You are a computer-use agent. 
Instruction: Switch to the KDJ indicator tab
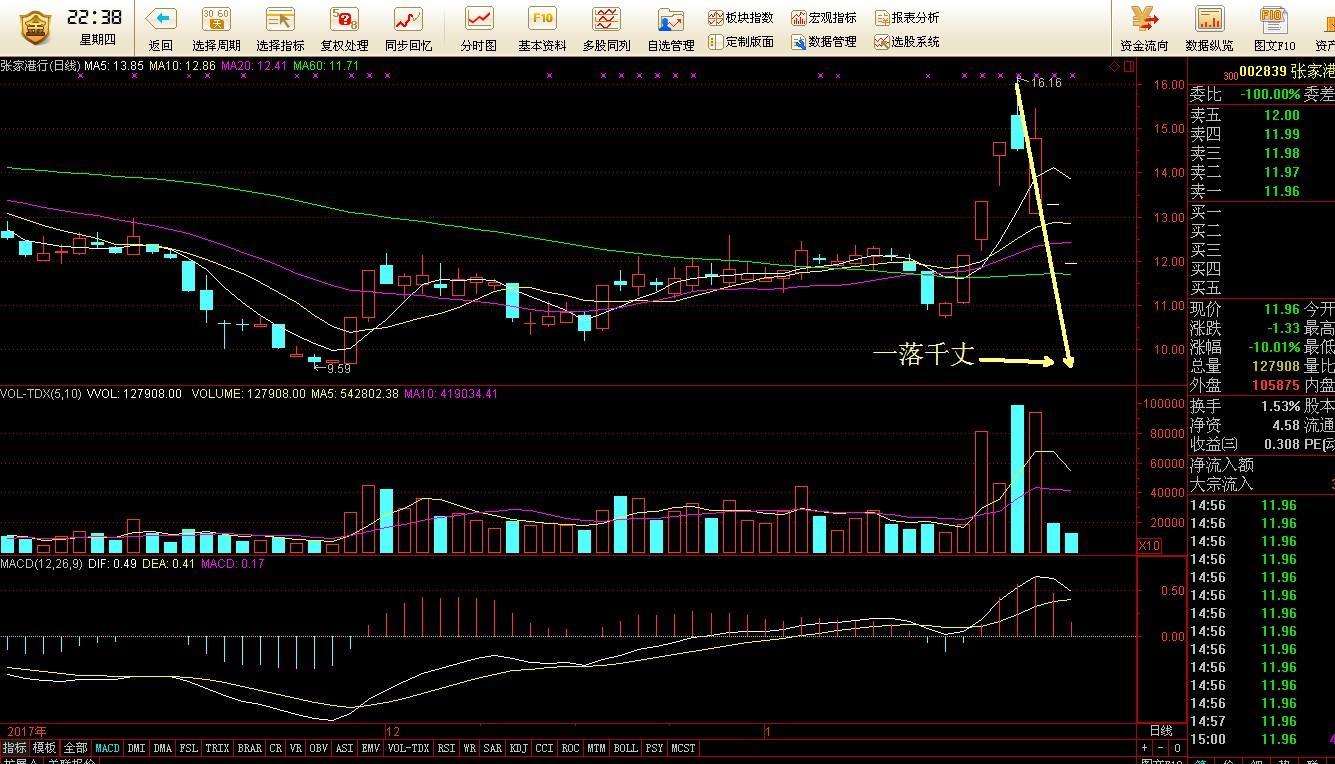519,748
